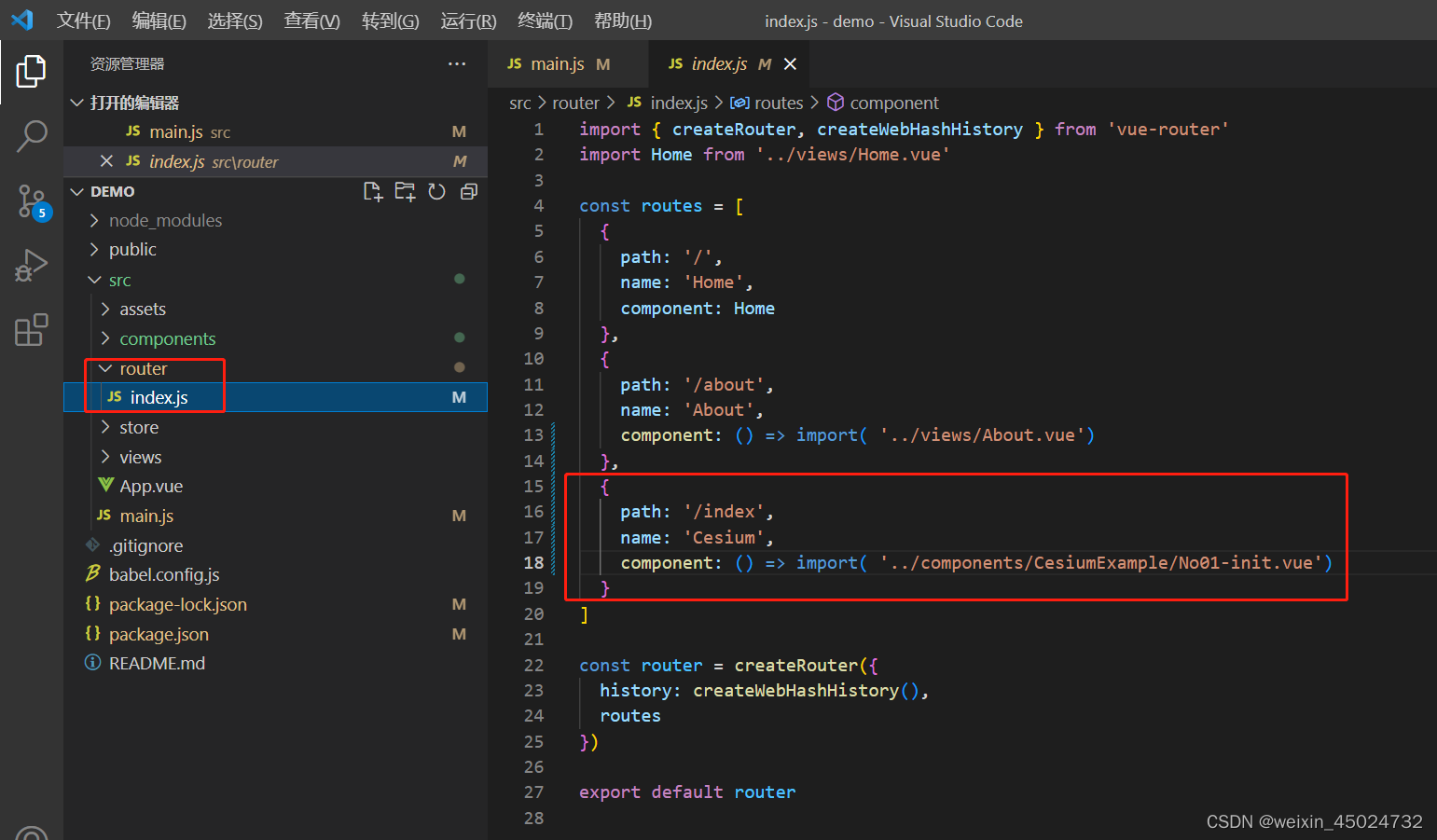Expand the views folder
This screenshot has width=1437, height=840.
point(105,457)
